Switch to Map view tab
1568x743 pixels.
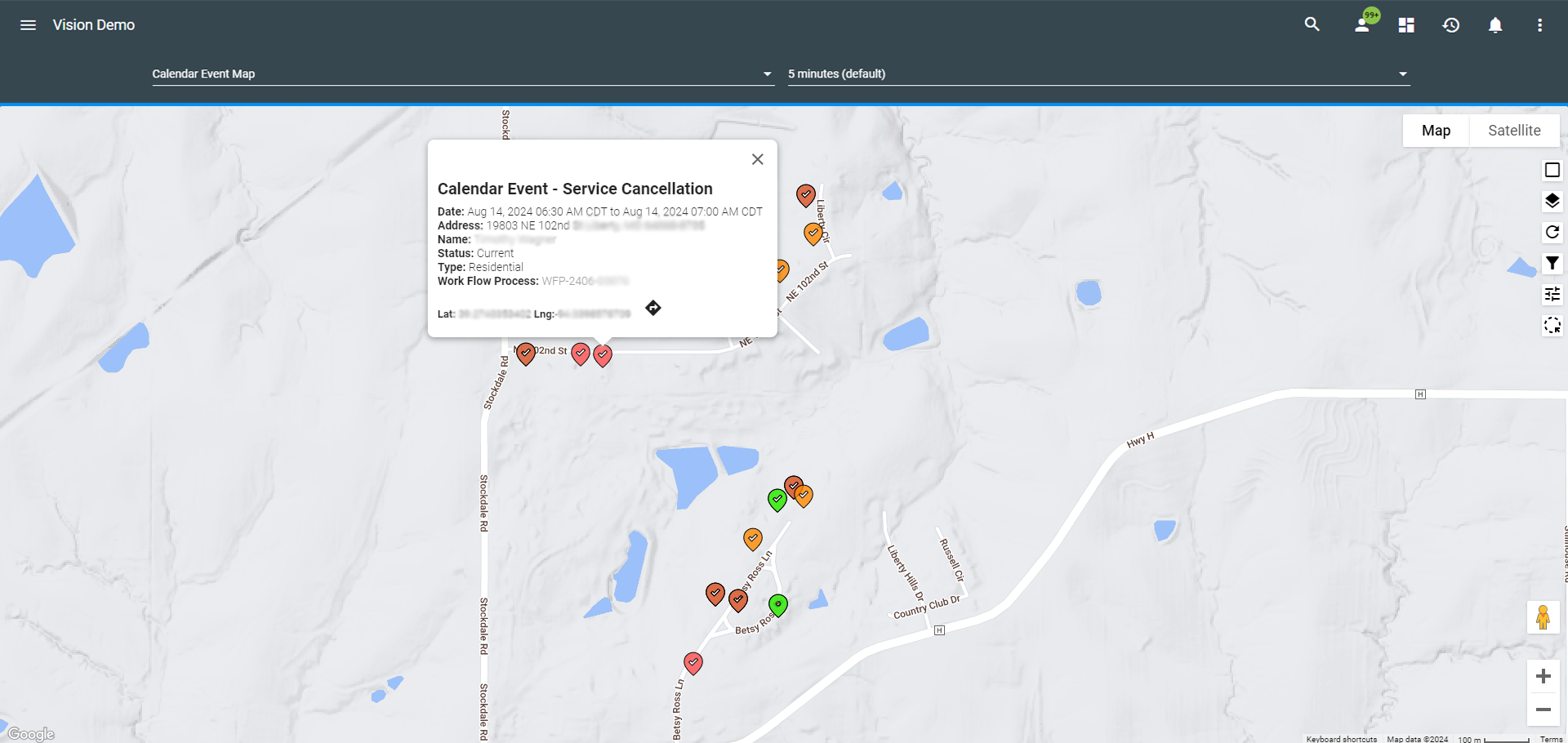tap(1436, 131)
